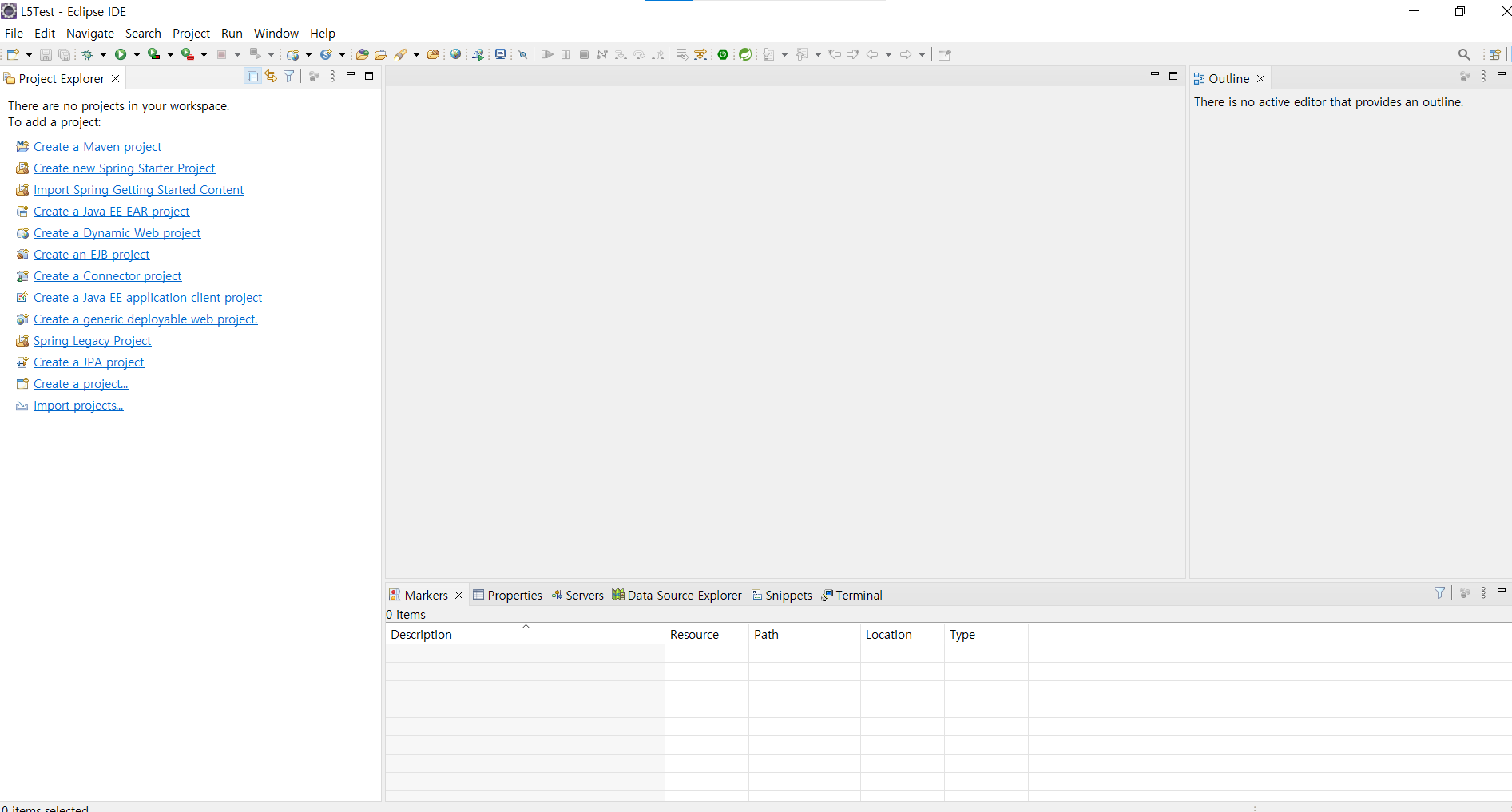Screen dimensions: 1512x812
Task: Click the Run External Tools icon
Action: click(x=187, y=54)
